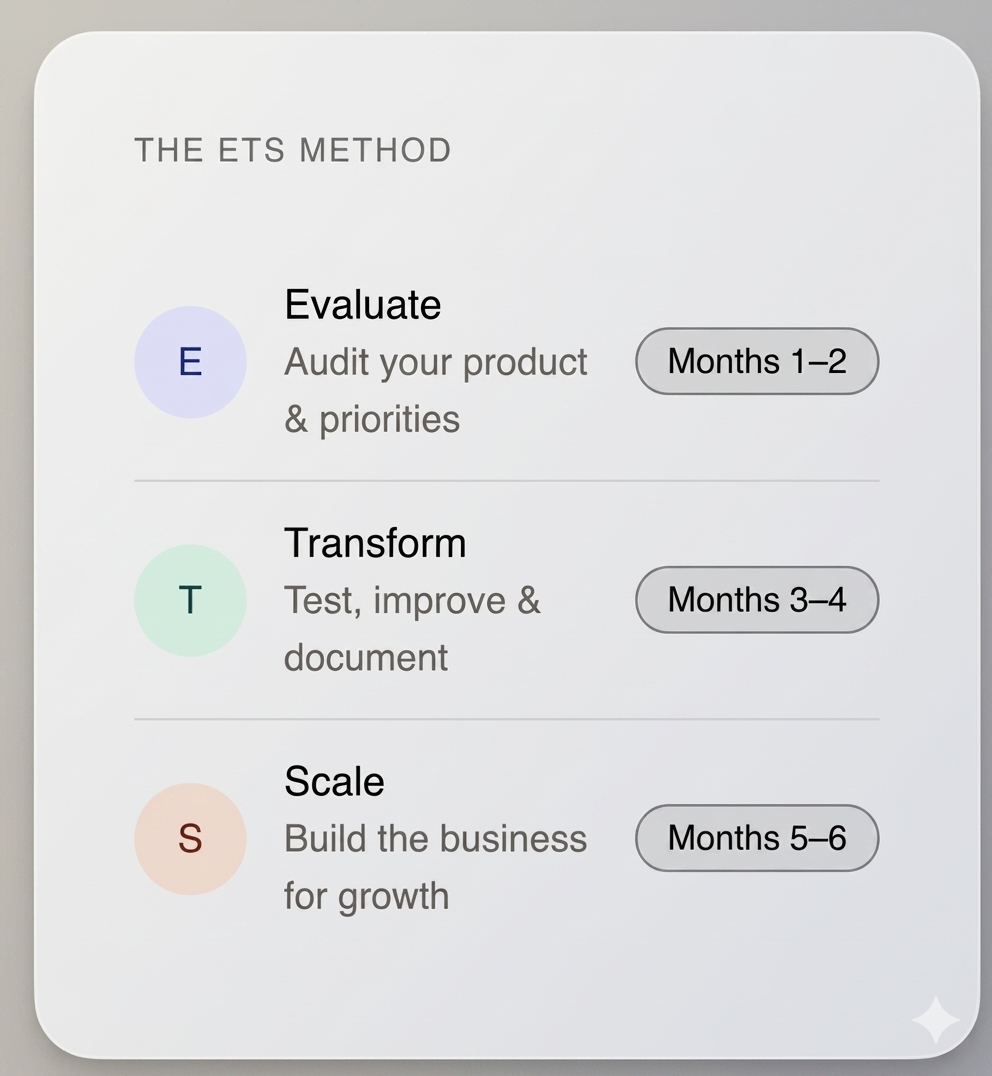Image resolution: width=992 pixels, height=1076 pixels.
Task: Click the orange S circle icon
Action: 190,839
